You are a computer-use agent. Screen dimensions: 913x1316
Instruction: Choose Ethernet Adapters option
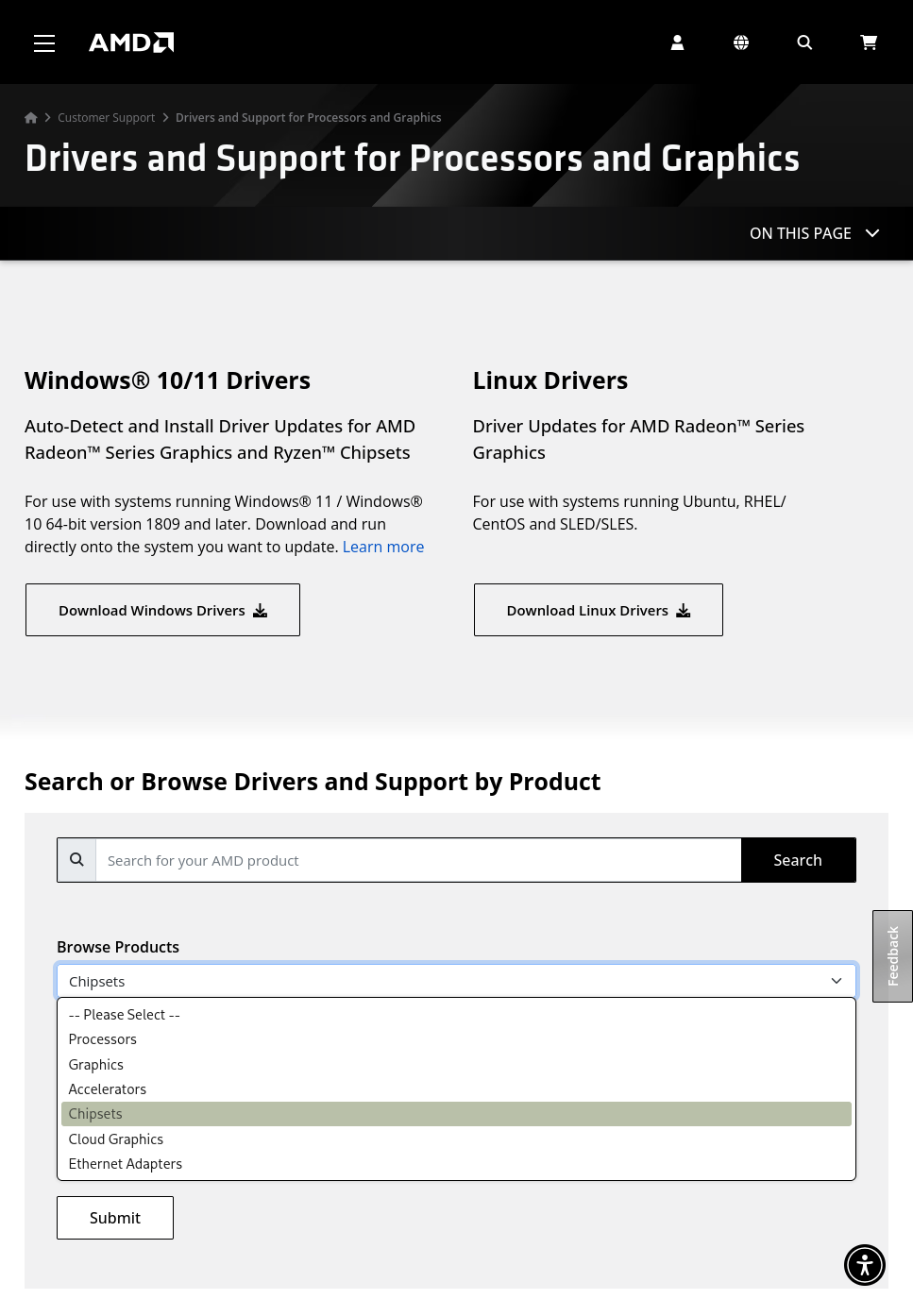[x=126, y=1164]
